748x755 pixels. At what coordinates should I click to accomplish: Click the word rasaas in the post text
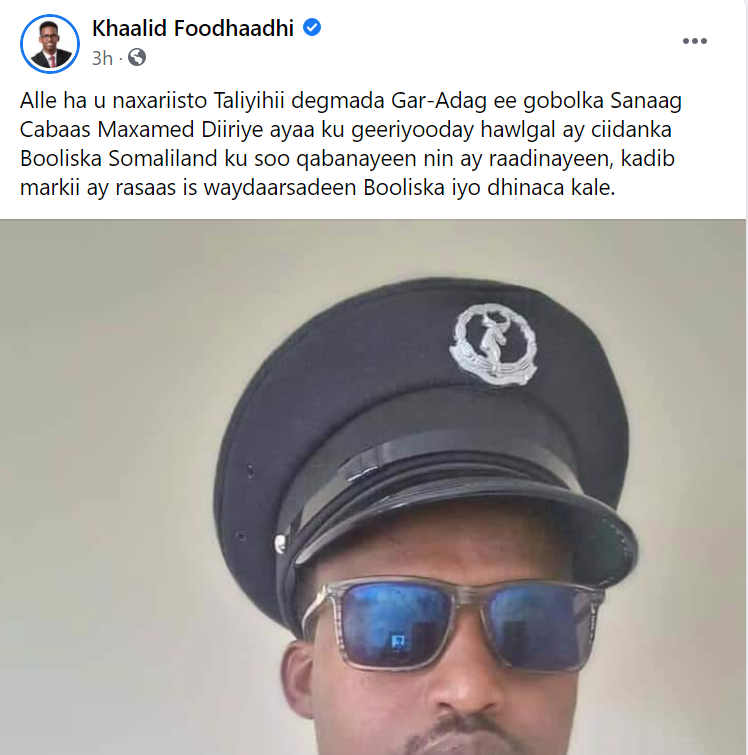(145, 187)
